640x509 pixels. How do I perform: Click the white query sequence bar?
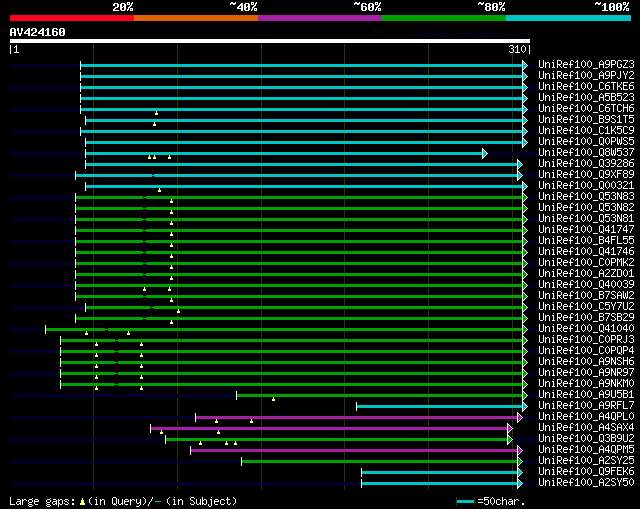(270, 41)
